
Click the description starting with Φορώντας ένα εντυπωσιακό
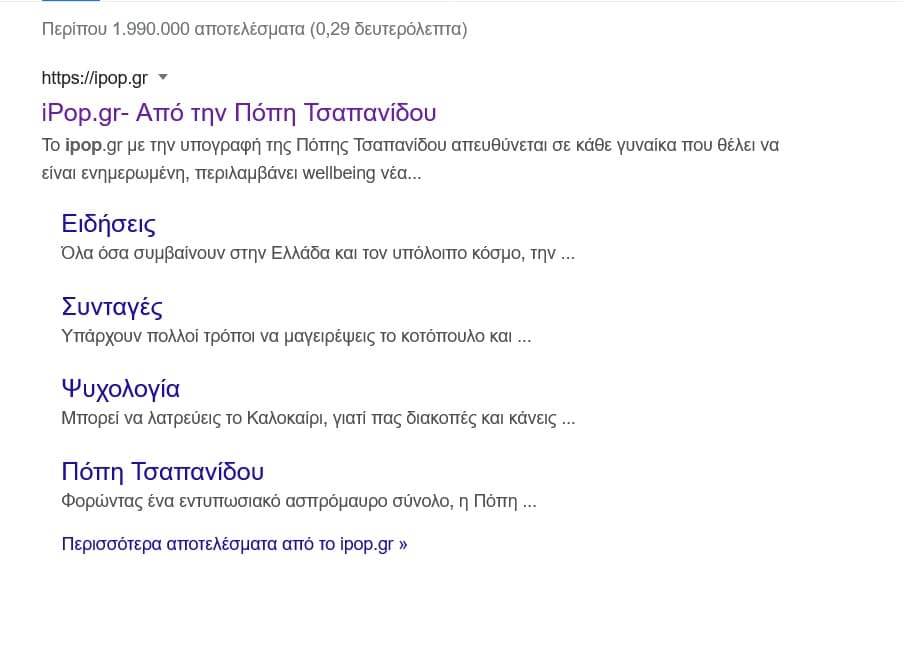click(x=299, y=501)
